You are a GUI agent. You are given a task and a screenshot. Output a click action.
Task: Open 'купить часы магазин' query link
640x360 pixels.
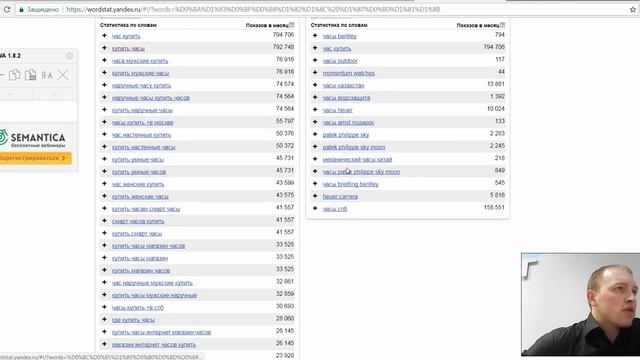pos(140,258)
